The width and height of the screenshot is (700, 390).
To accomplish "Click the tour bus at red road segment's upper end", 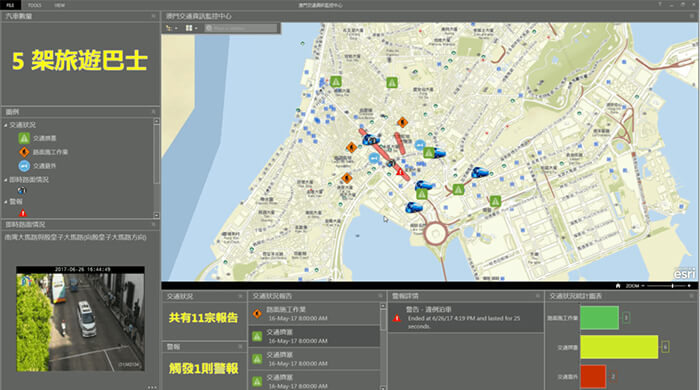I will [371, 140].
